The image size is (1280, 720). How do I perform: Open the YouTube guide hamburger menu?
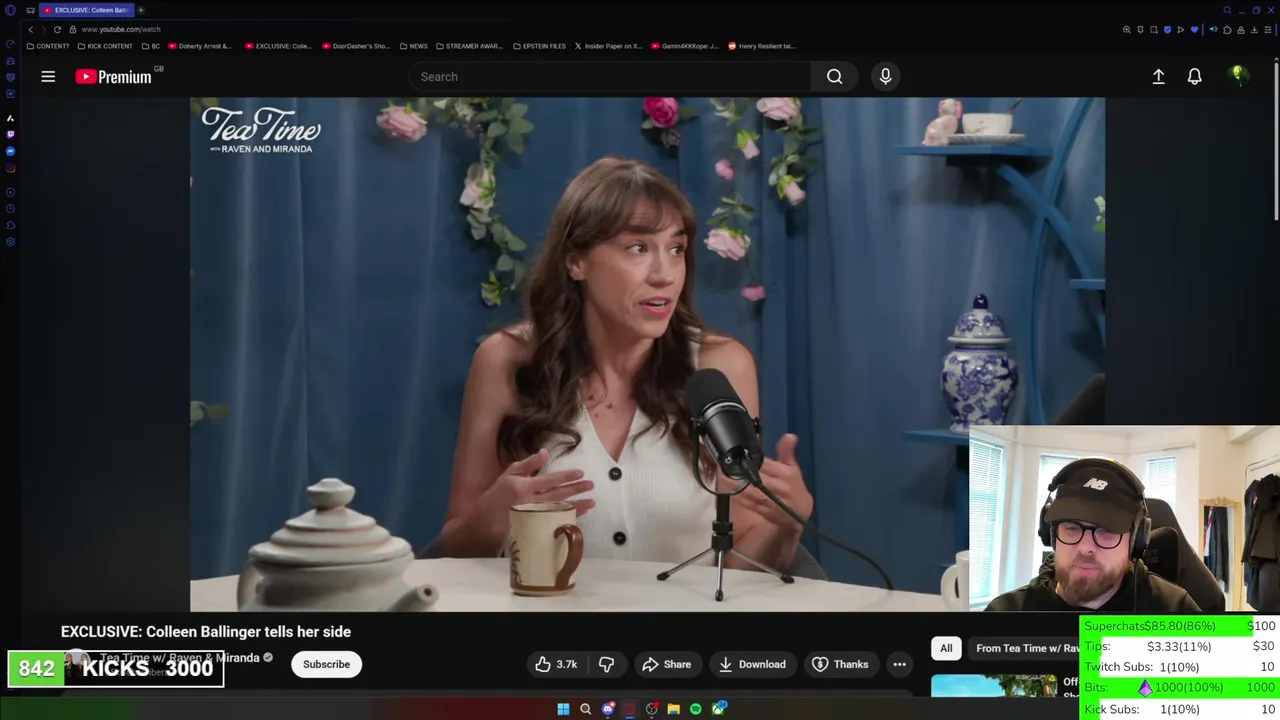[x=48, y=76]
